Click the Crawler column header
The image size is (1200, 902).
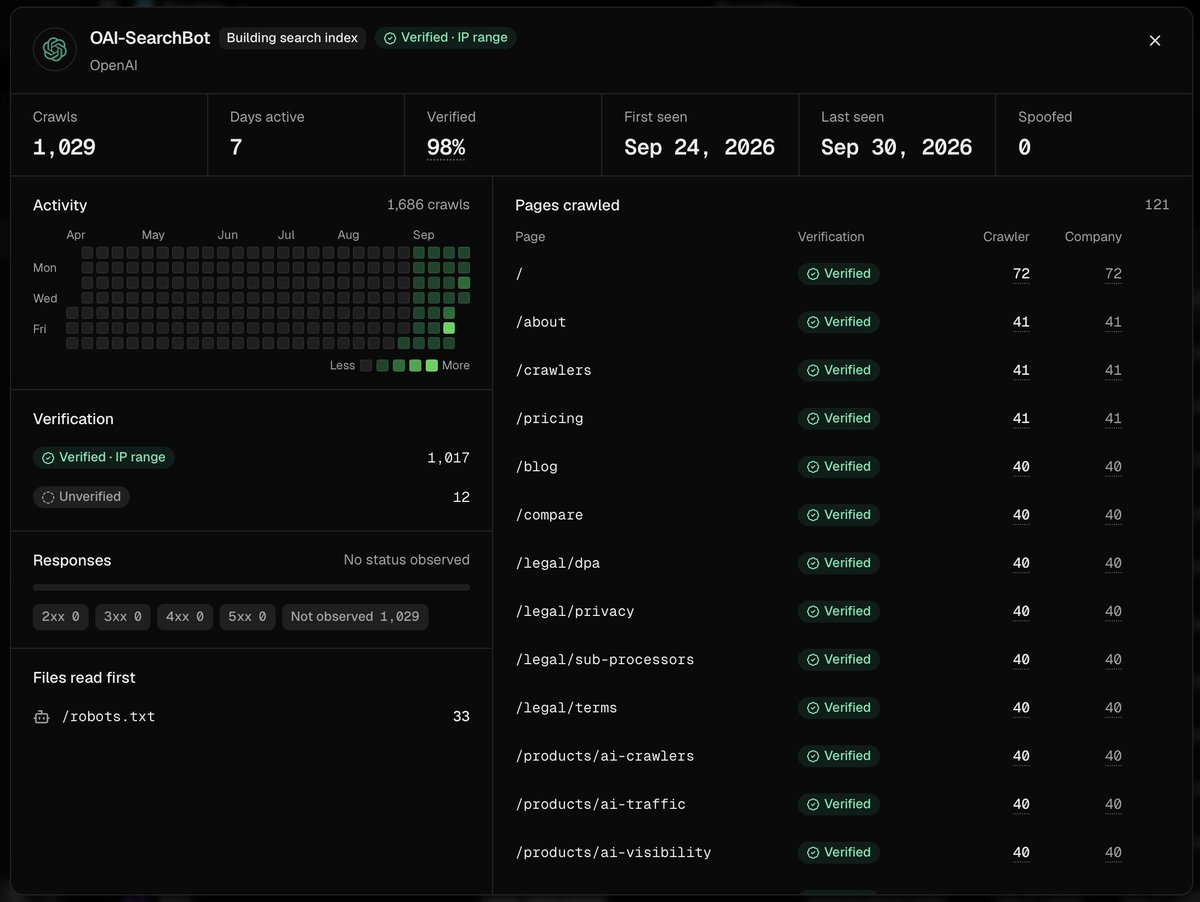click(x=1006, y=237)
